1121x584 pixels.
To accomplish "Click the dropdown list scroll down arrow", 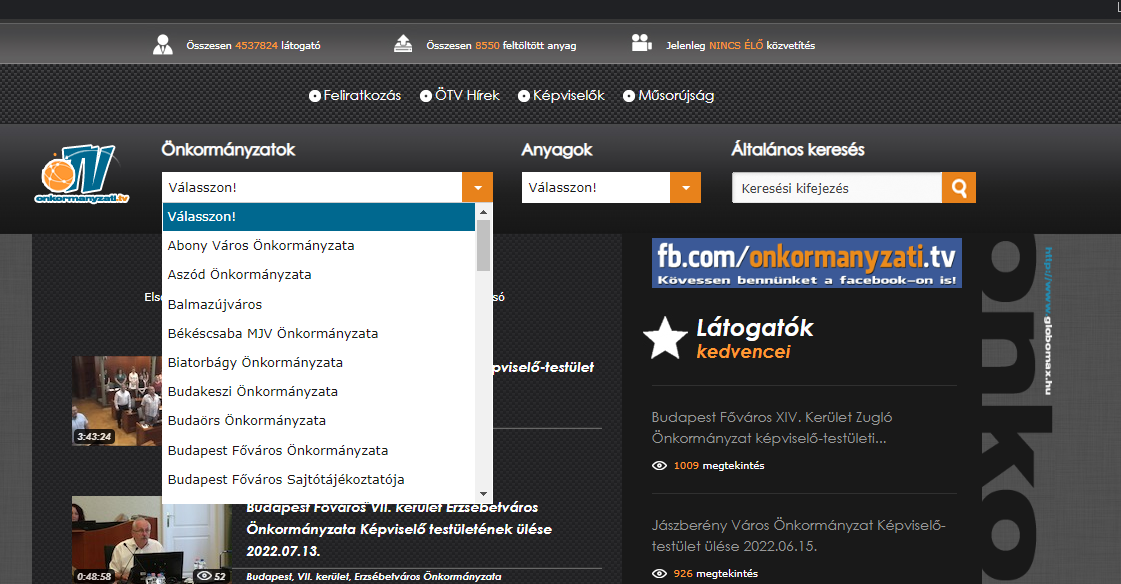I will pos(483,494).
